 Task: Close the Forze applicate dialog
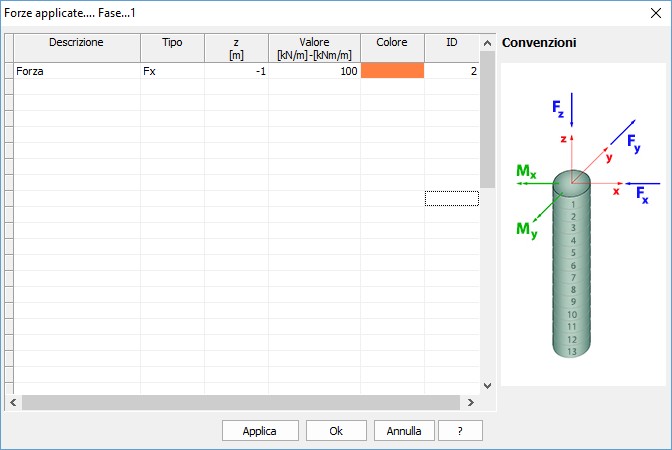[654, 13]
